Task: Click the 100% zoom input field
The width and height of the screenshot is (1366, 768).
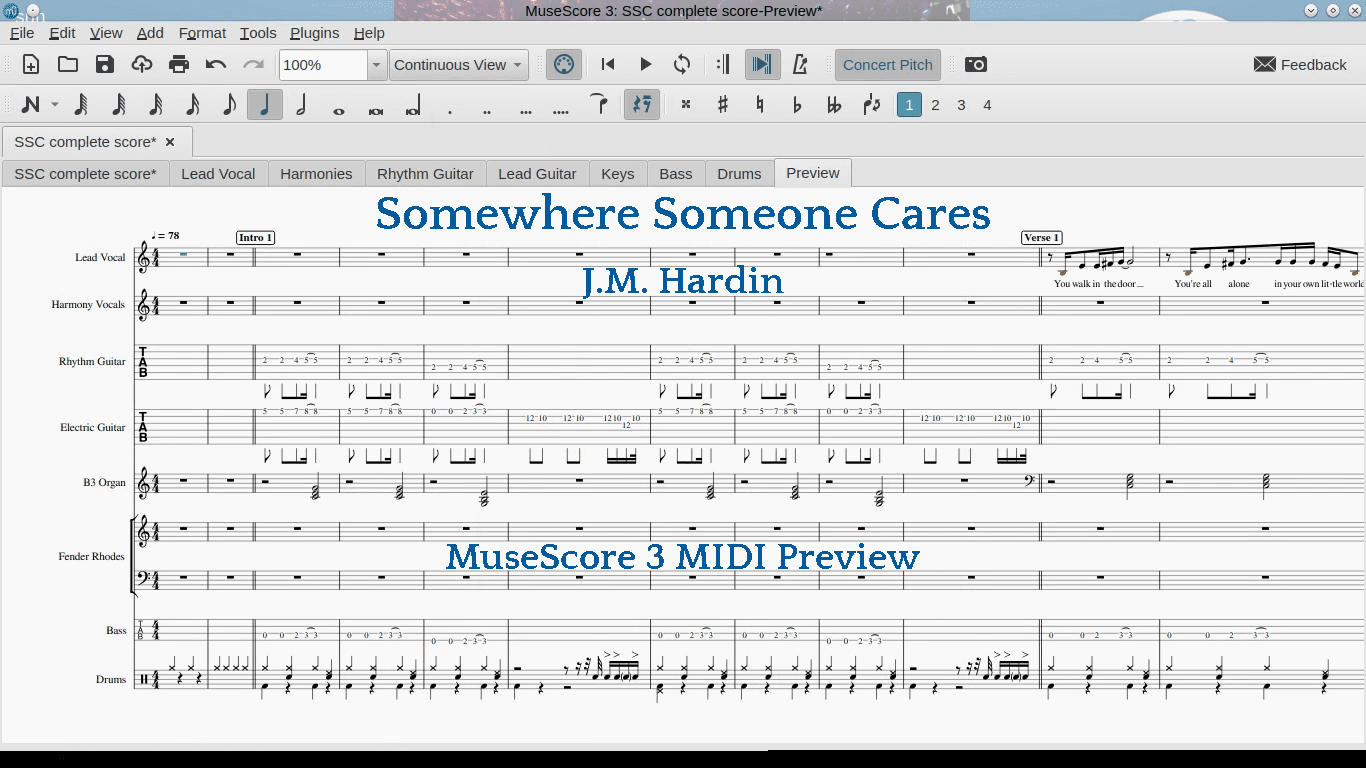Action: point(323,65)
